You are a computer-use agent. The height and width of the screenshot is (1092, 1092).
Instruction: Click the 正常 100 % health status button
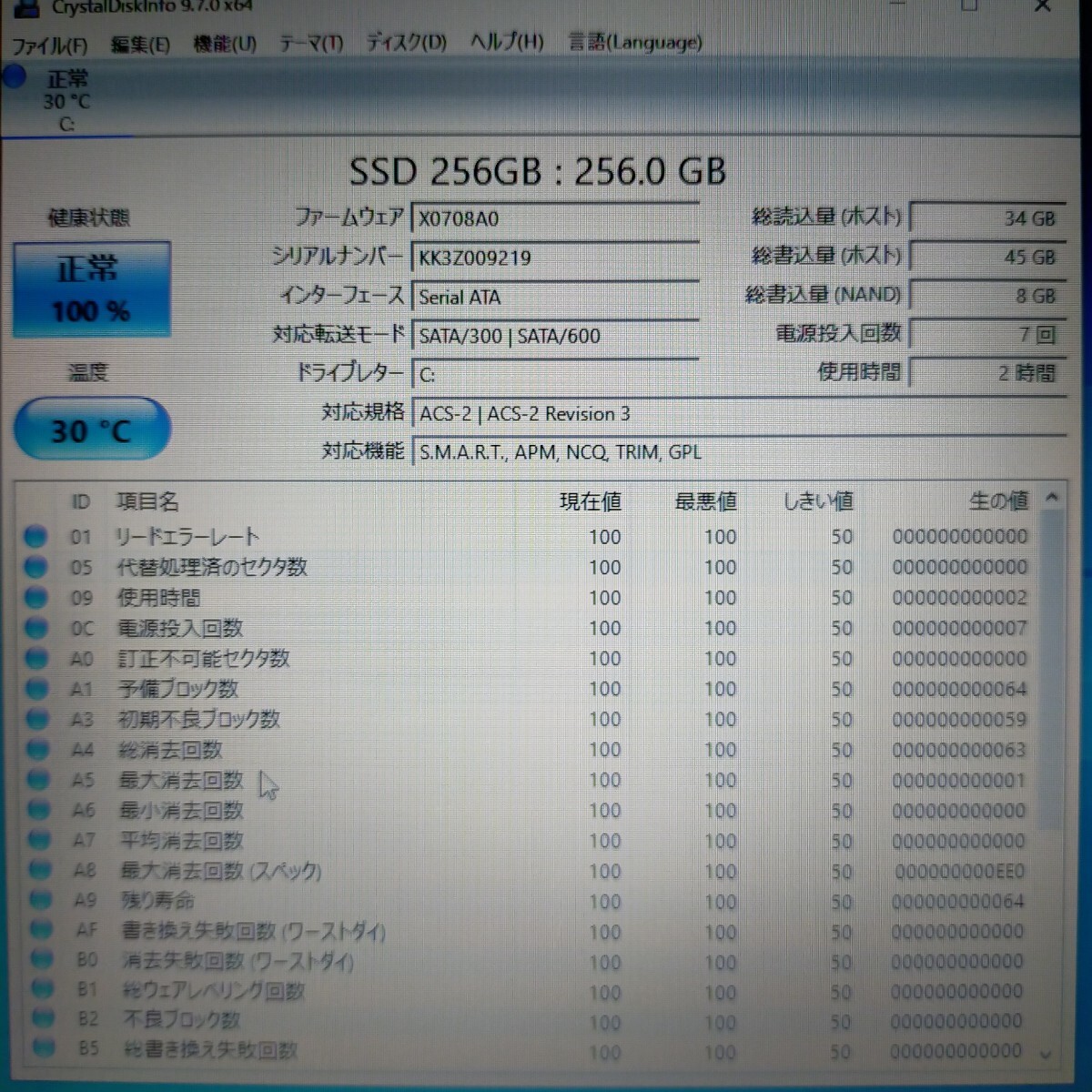click(x=92, y=289)
